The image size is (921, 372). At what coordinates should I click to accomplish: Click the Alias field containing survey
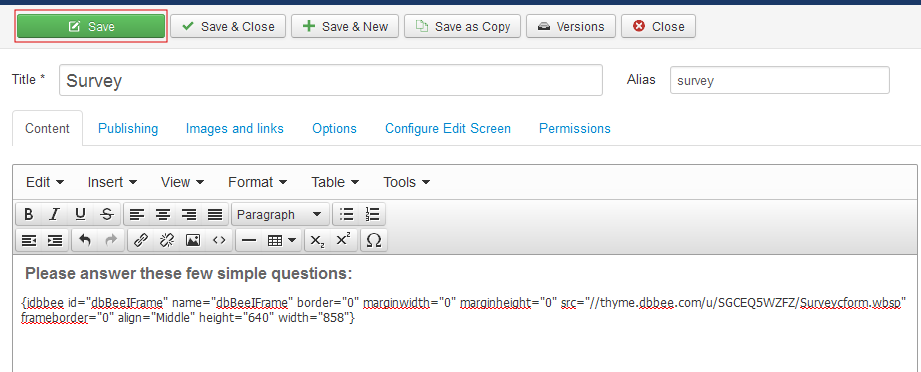tap(779, 80)
